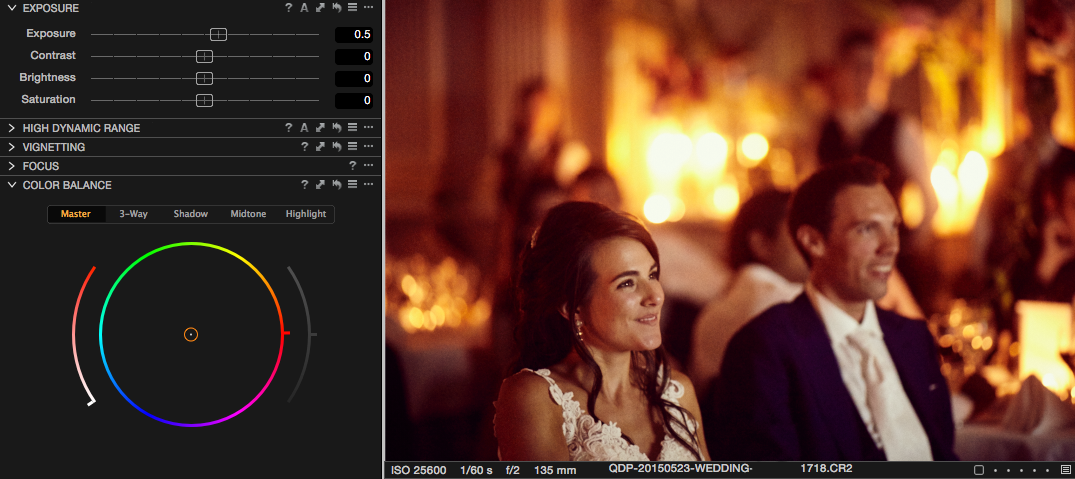Screen dimensions: 1075x479
Task: Set a three-star rating with the third dot
Action: coord(1022,470)
